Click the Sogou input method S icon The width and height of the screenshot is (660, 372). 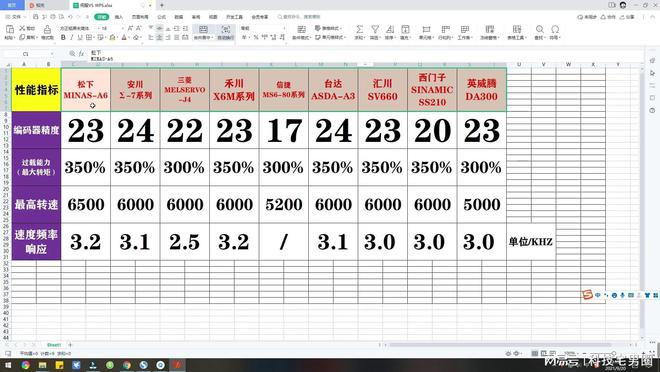[x=588, y=295]
